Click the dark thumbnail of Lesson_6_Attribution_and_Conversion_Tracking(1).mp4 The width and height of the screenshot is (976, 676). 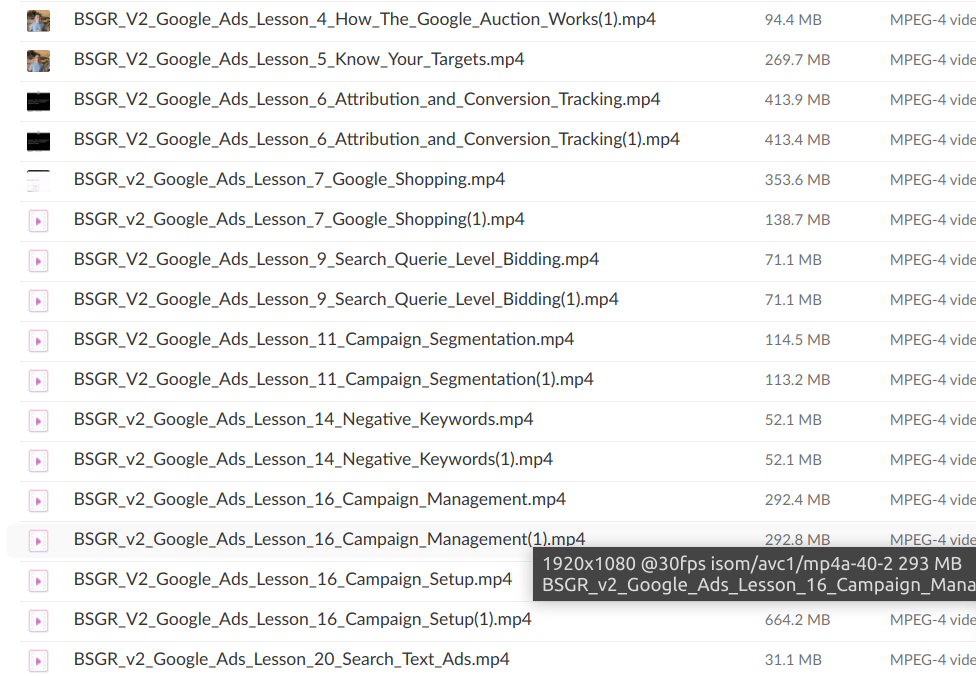(x=38, y=140)
